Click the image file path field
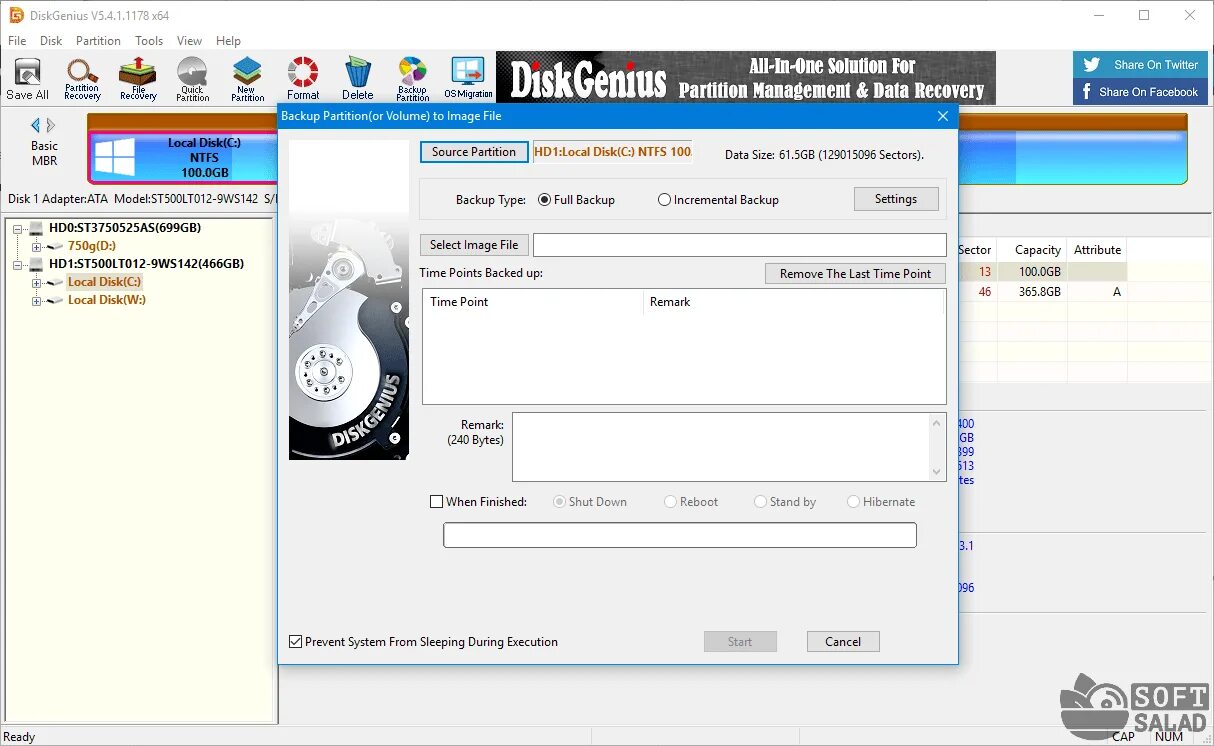1214x746 pixels. tap(740, 245)
